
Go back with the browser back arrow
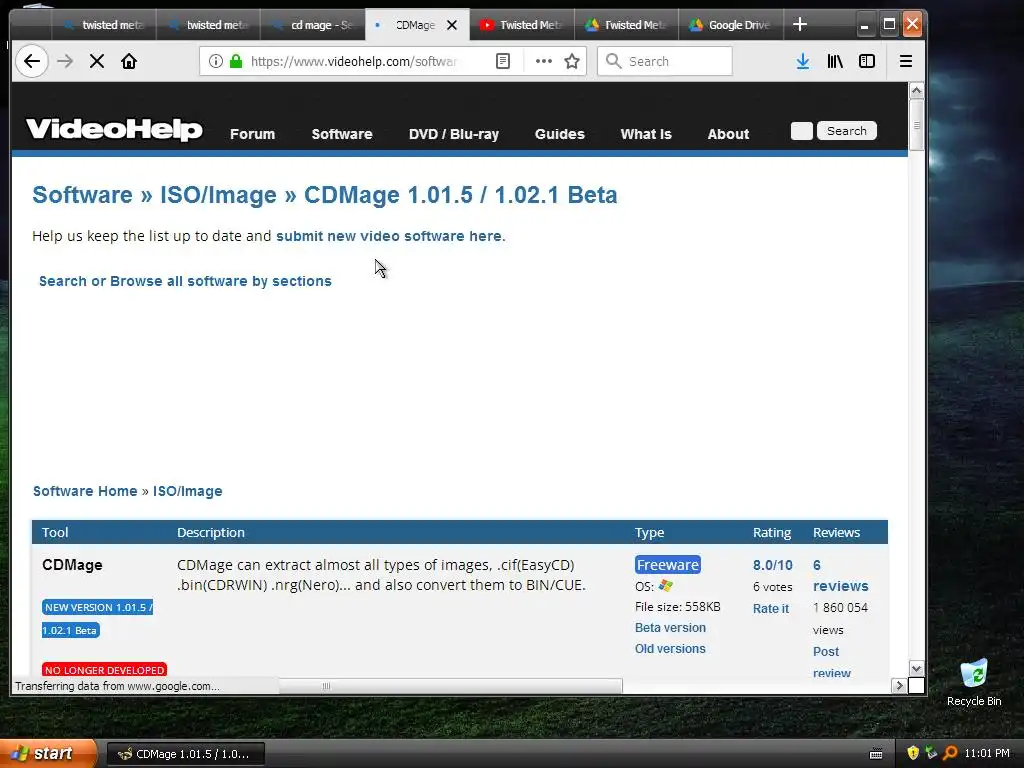click(x=31, y=61)
